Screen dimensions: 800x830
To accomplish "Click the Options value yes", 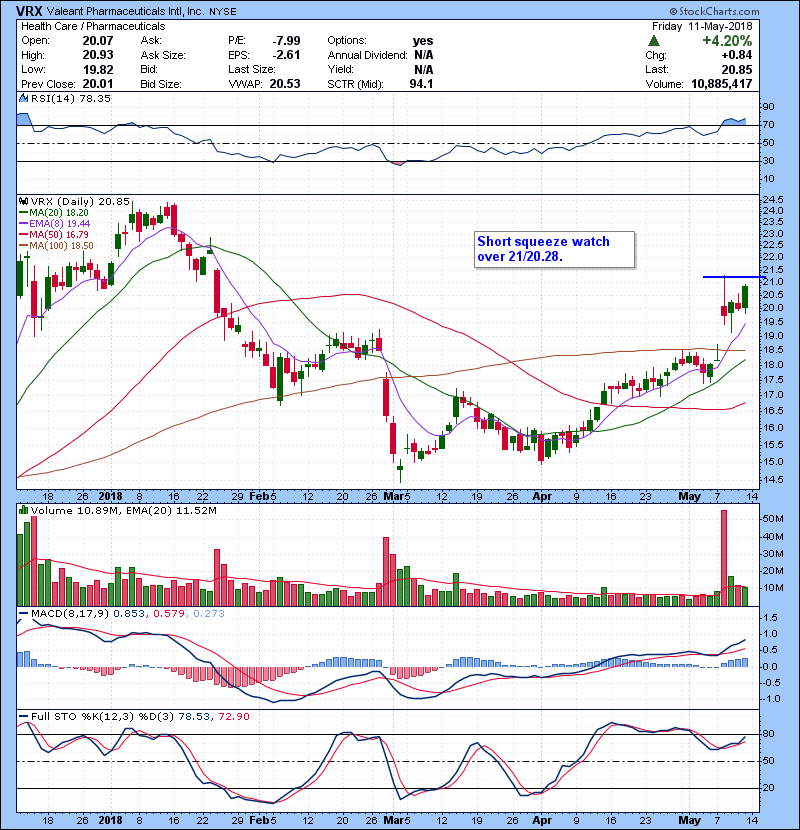I will pos(423,41).
